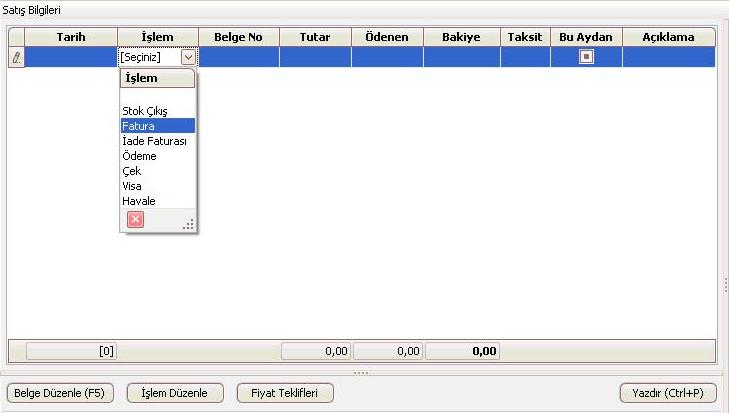729x413 pixels.
Task: Click the Satış Bilgileri panel title
Action: click(x=31, y=10)
